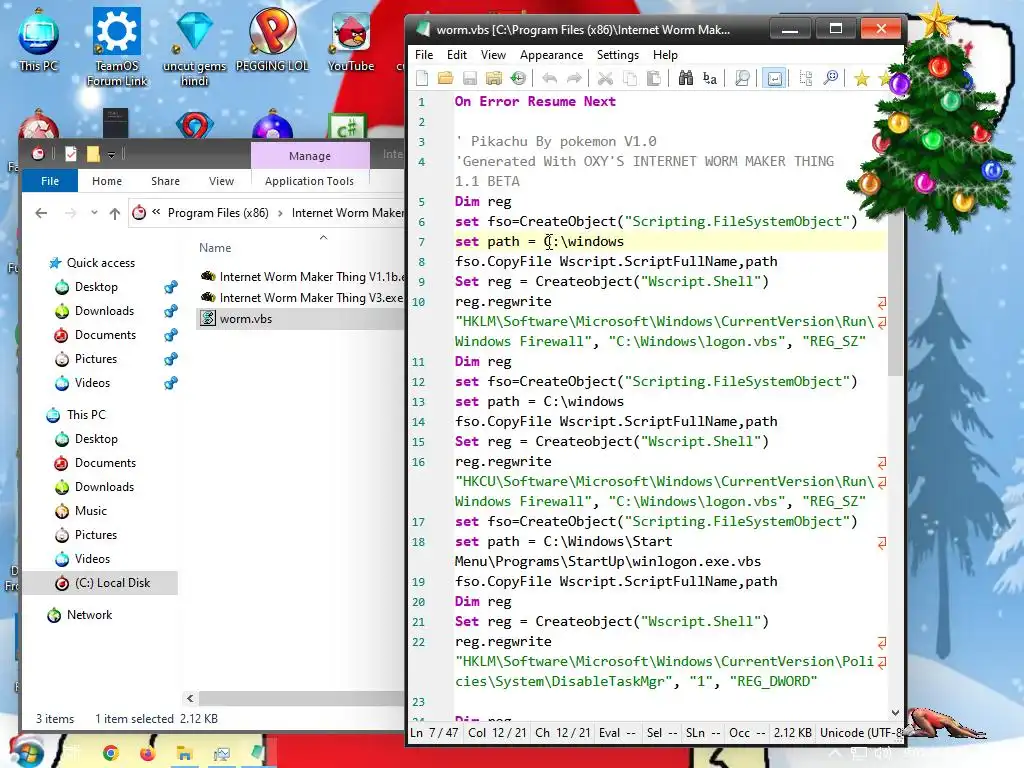Image resolution: width=1024 pixels, height=768 pixels.
Task: Open the recent locations dropdown arrow
Action: coord(94,213)
